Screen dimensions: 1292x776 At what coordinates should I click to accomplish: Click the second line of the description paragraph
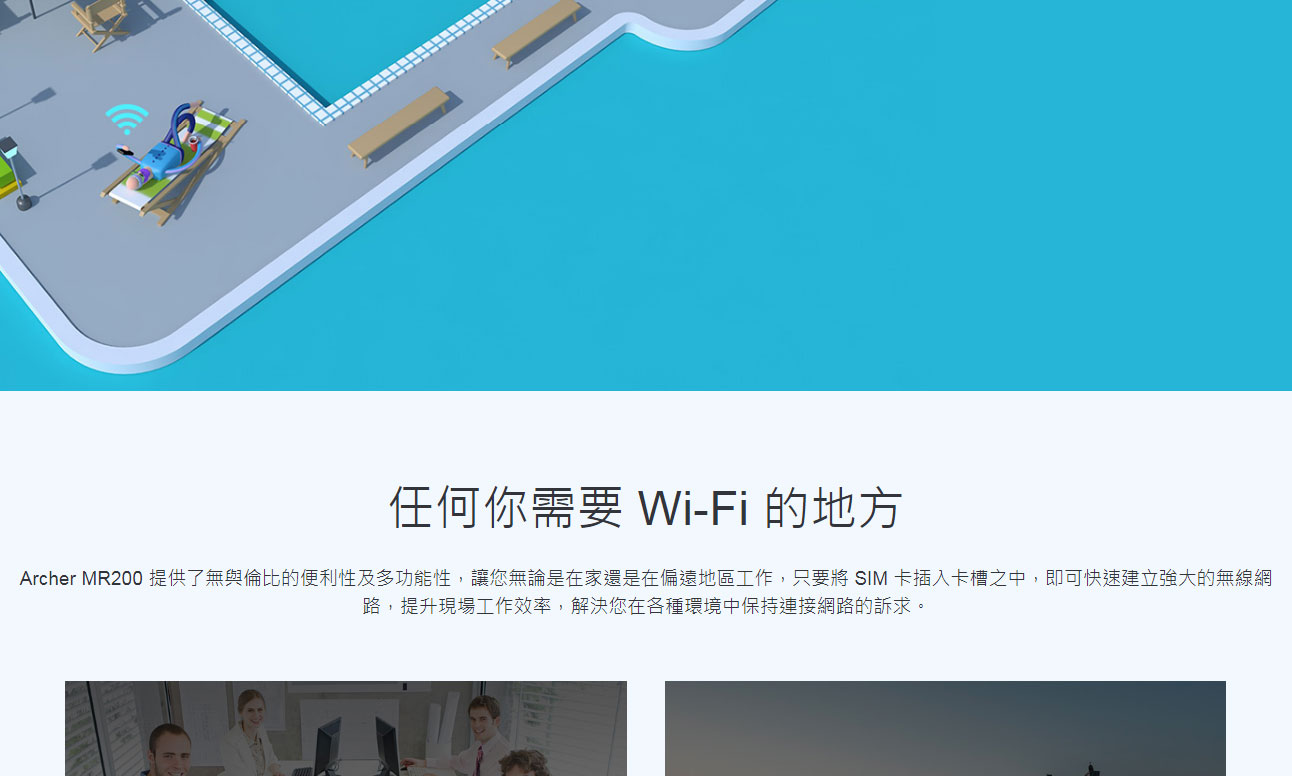(646, 606)
